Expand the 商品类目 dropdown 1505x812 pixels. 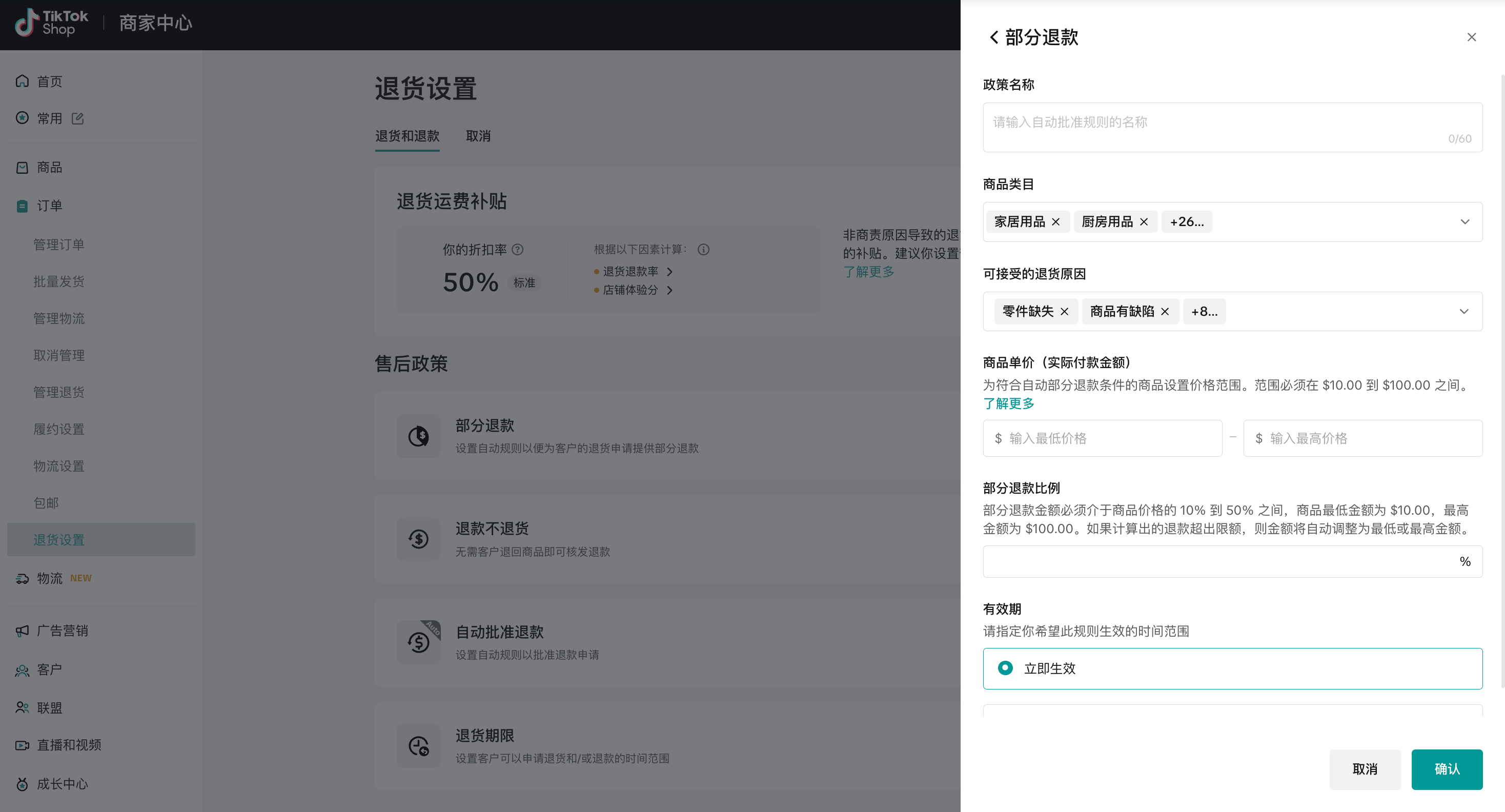[1464, 222]
